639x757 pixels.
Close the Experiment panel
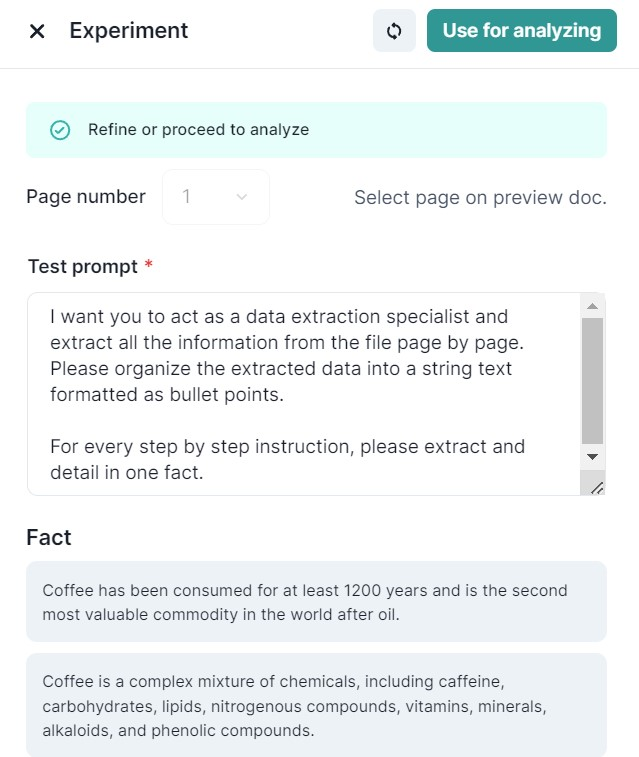click(37, 31)
